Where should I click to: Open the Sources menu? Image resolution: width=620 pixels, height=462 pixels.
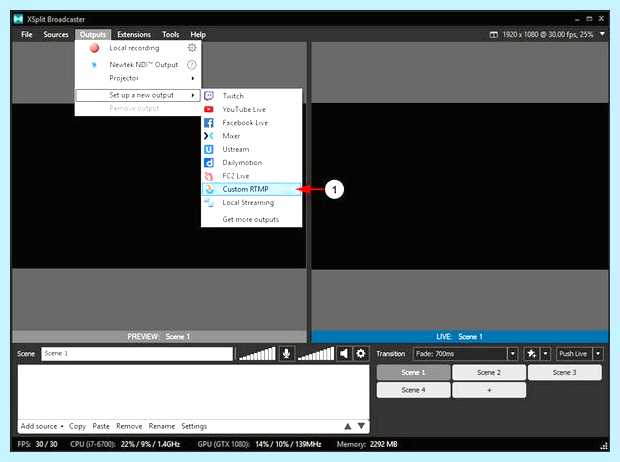click(x=56, y=35)
